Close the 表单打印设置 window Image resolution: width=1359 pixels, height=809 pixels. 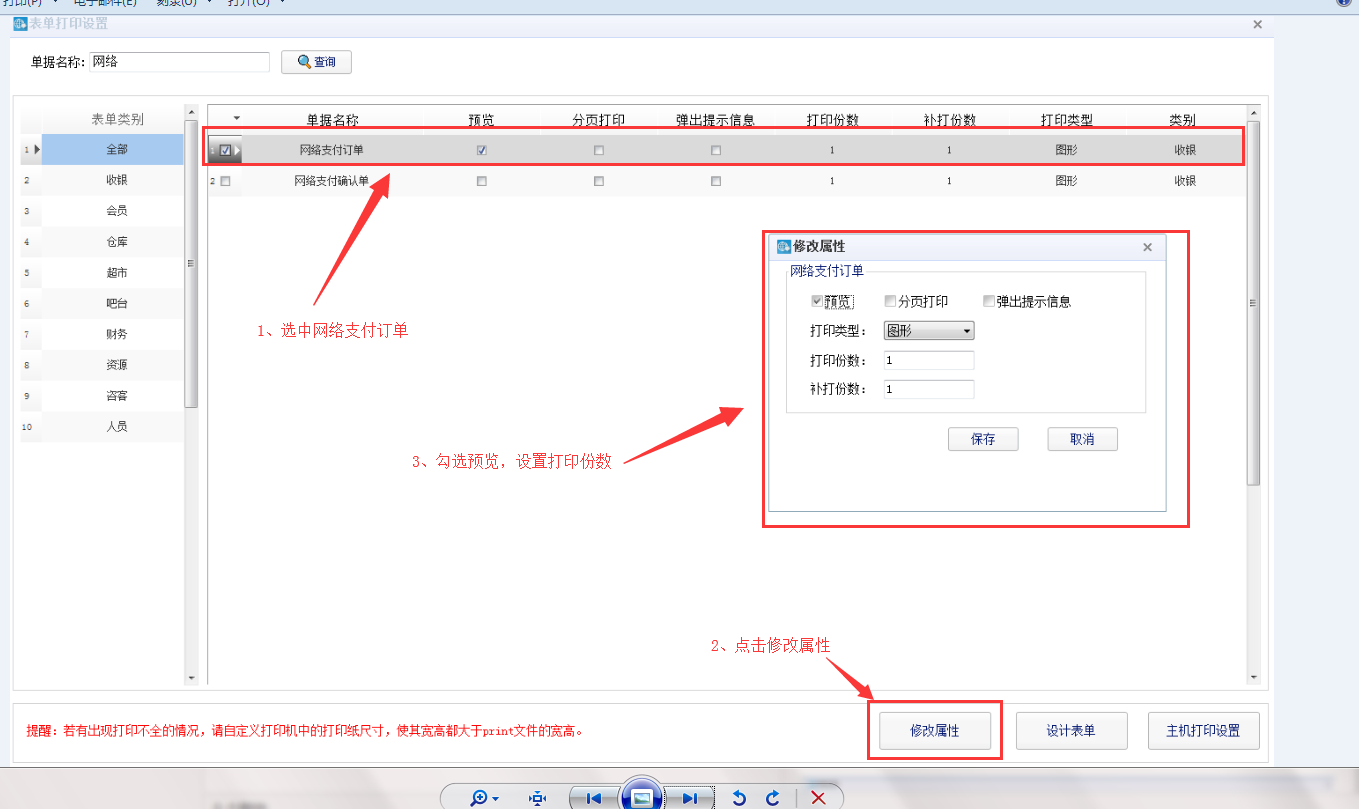(1257, 24)
